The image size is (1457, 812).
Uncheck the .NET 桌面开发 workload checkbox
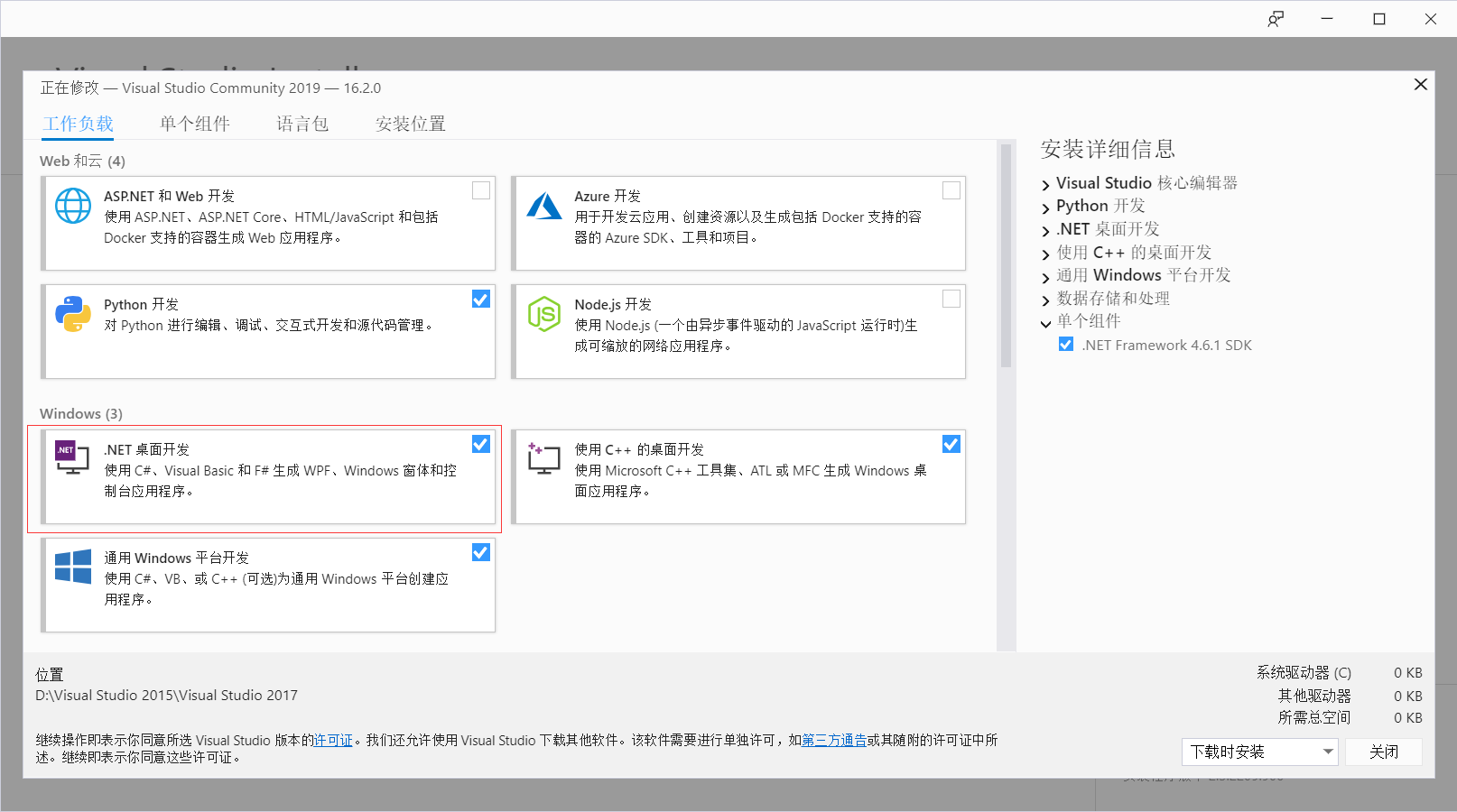(481, 444)
